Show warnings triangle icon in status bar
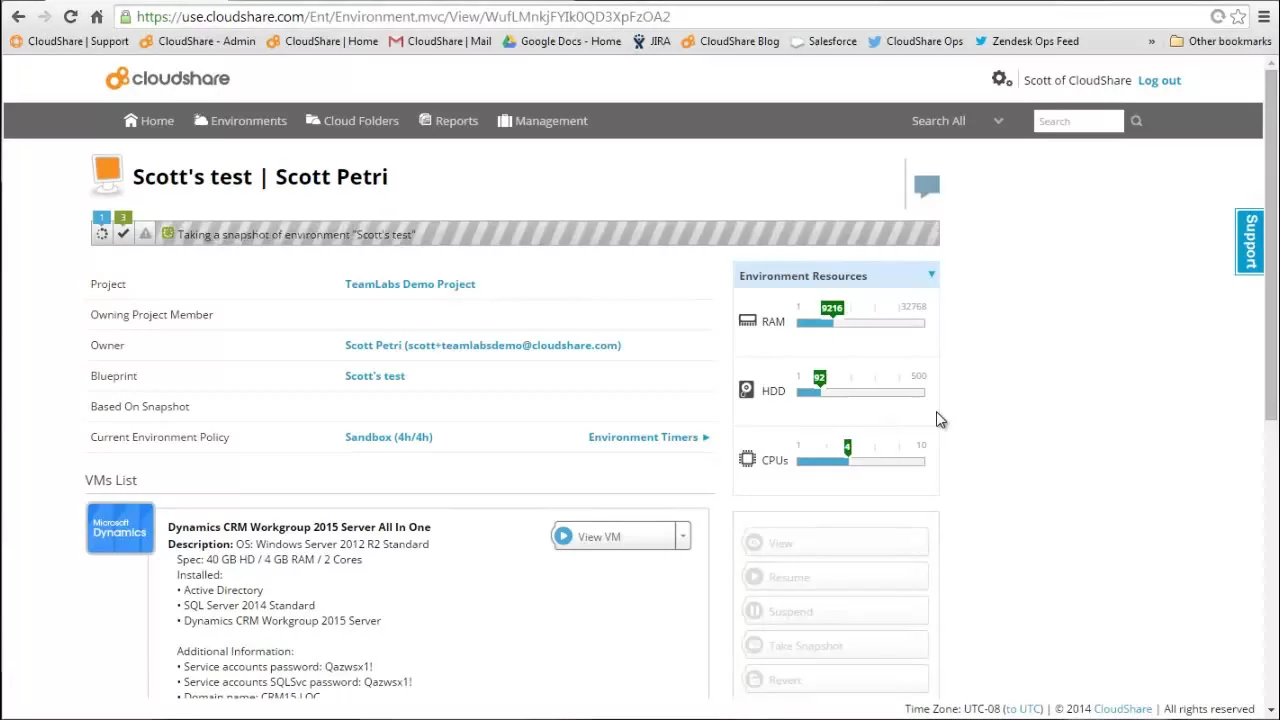 [145, 234]
